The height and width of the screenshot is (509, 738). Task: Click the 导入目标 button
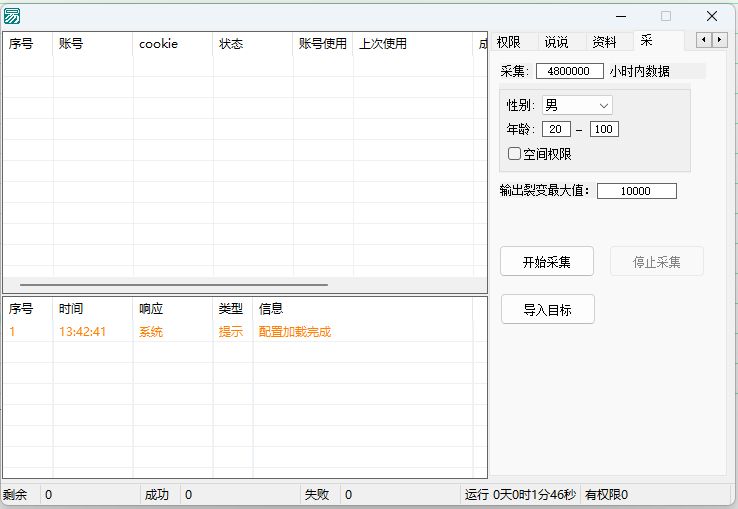[547, 310]
